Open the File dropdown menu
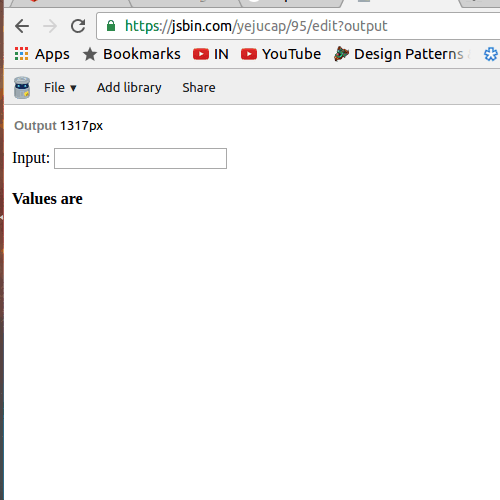This screenshot has width=500, height=500. point(60,88)
